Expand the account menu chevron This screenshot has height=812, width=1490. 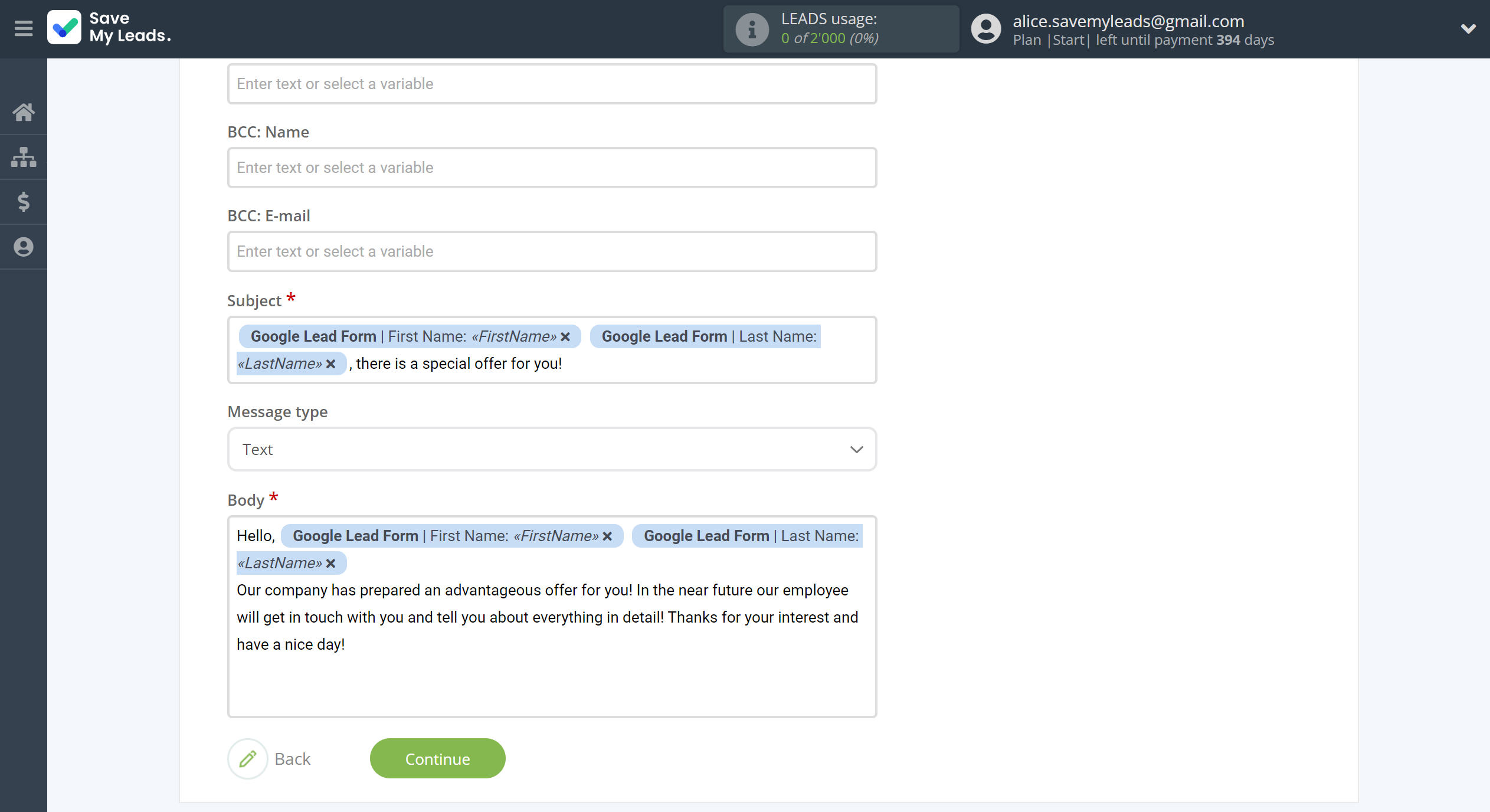[1468, 28]
